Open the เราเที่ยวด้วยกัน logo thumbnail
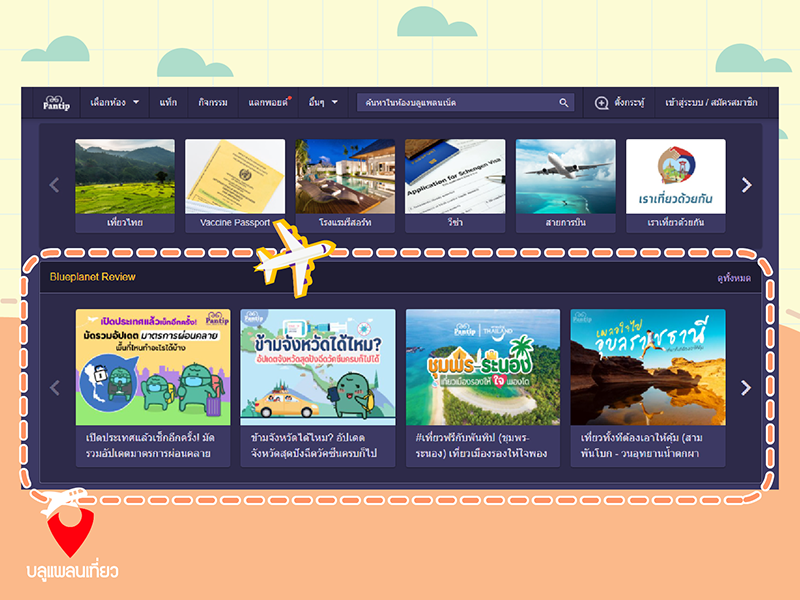Viewport: 800px width, 600px height. pos(676,177)
